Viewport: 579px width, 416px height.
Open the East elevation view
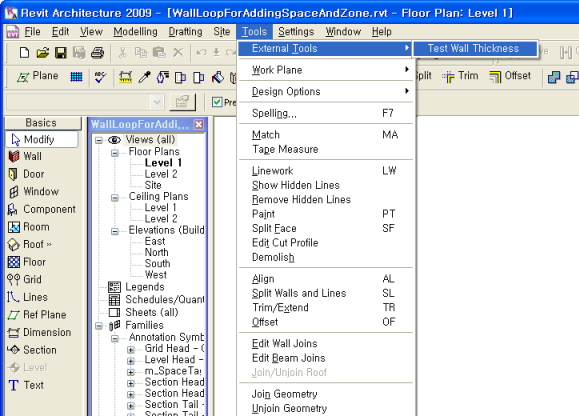point(155,241)
